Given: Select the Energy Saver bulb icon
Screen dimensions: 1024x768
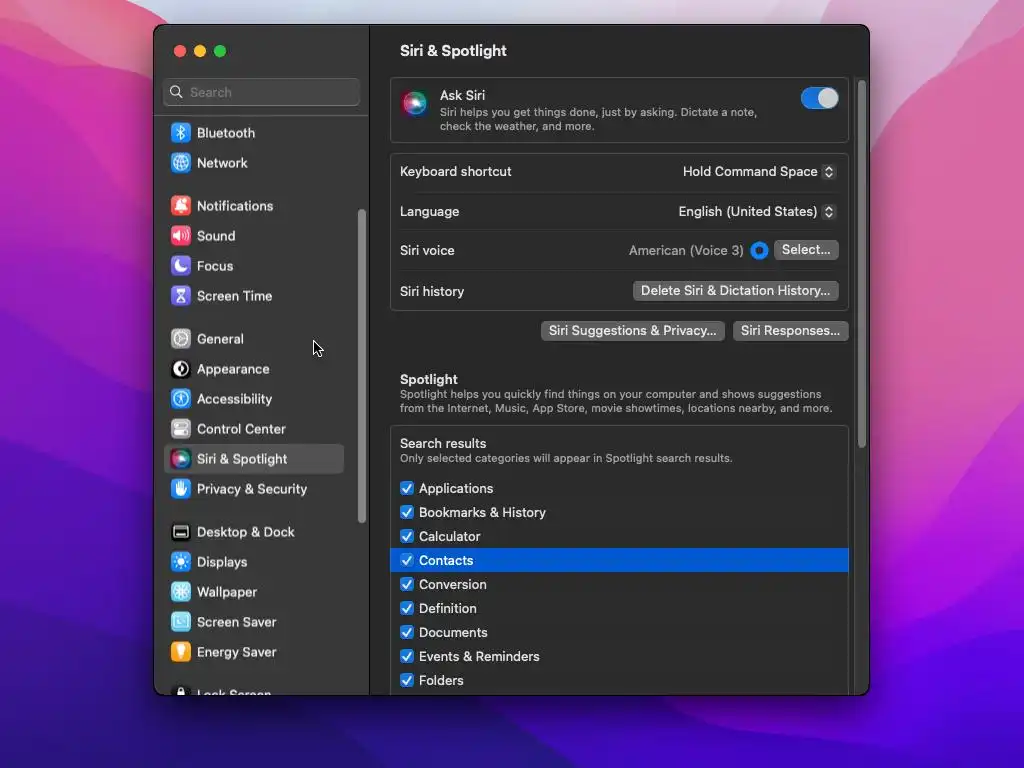Looking at the screenshot, I should tap(181, 652).
